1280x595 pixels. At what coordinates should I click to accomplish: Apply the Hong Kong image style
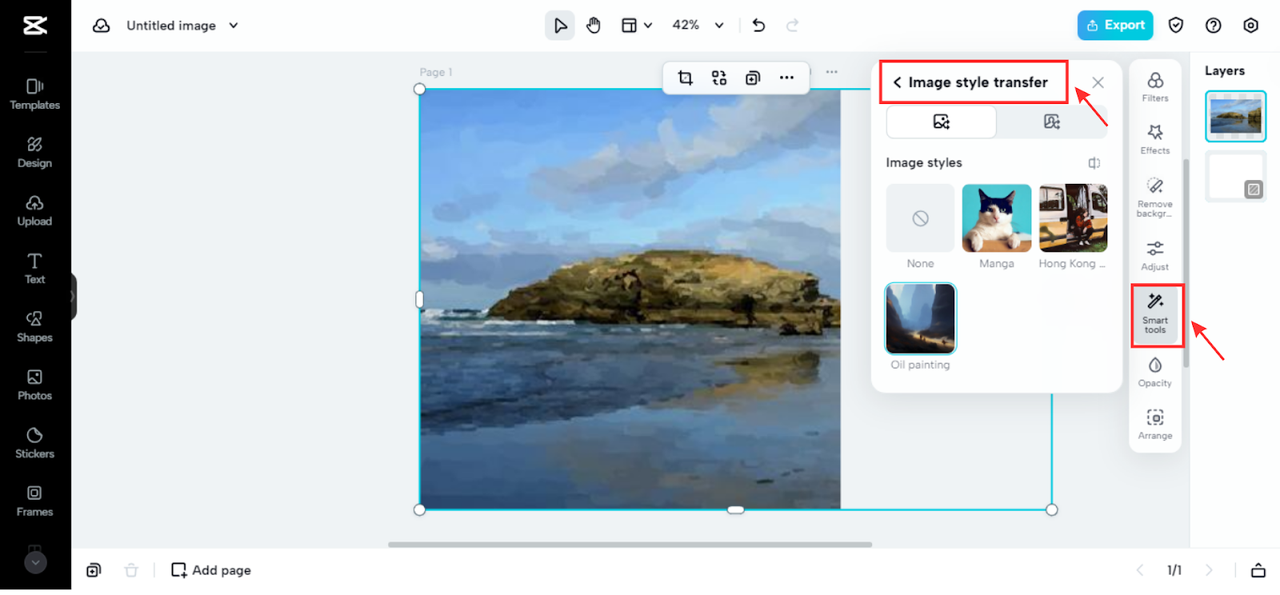pyautogui.click(x=1073, y=218)
